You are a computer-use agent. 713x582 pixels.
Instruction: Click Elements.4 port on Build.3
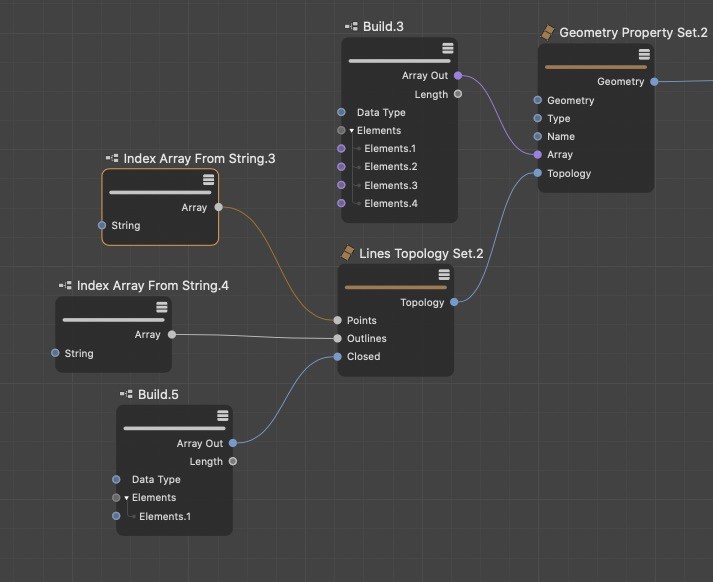[x=341, y=203]
